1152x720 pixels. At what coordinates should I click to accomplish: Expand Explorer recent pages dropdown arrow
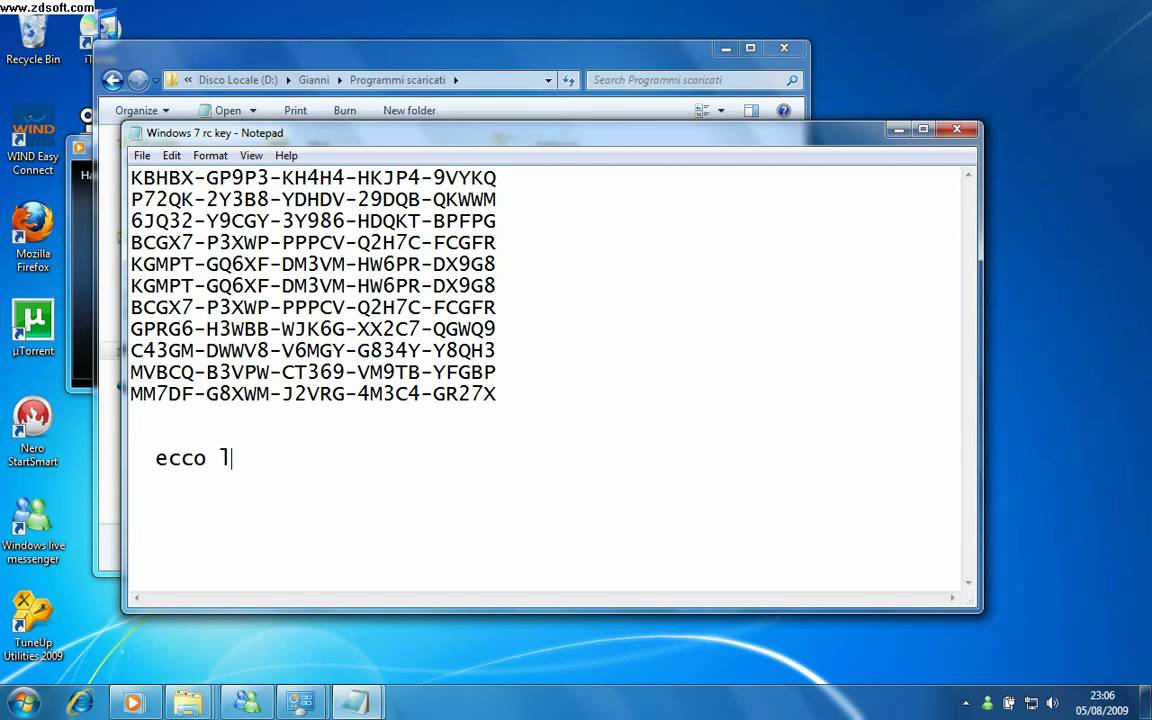[x=155, y=81]
